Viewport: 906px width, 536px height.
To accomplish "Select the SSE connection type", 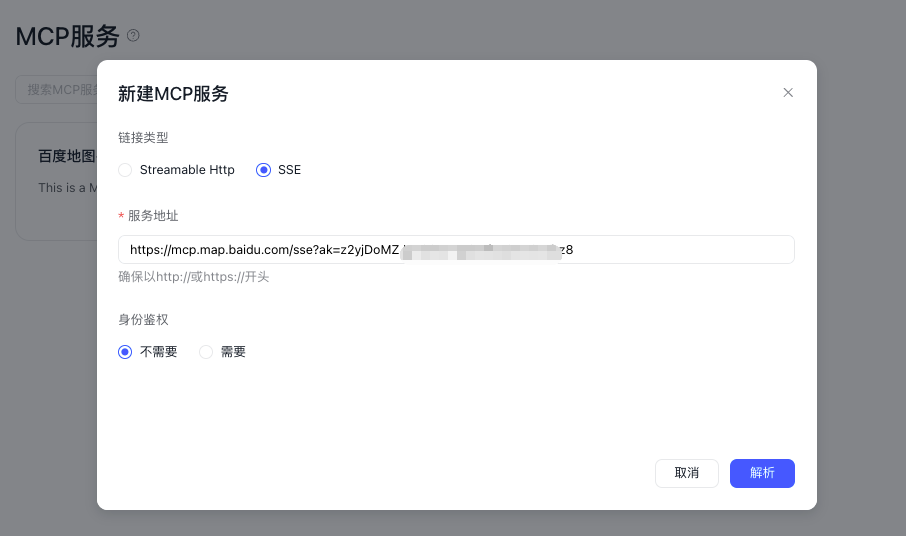I will pos(279,170).
